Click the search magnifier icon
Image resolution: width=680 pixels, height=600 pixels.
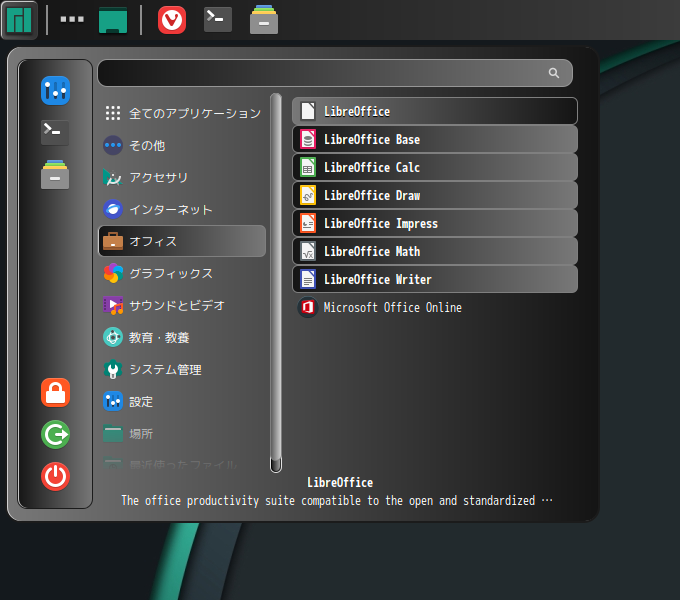[x=553, y=73]
